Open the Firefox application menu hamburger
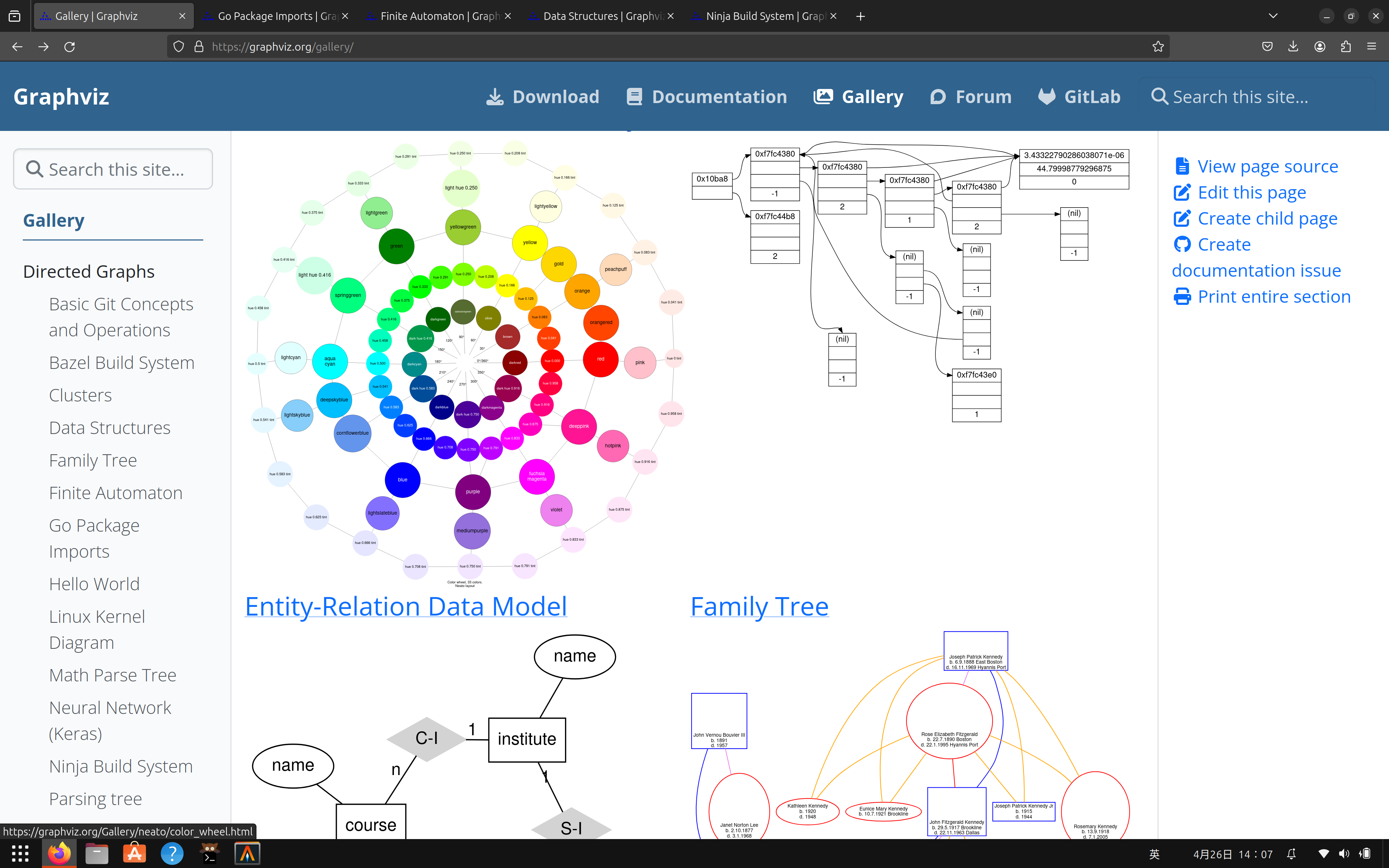Viewport: 1389px width, 868px height. (1372, 47)
